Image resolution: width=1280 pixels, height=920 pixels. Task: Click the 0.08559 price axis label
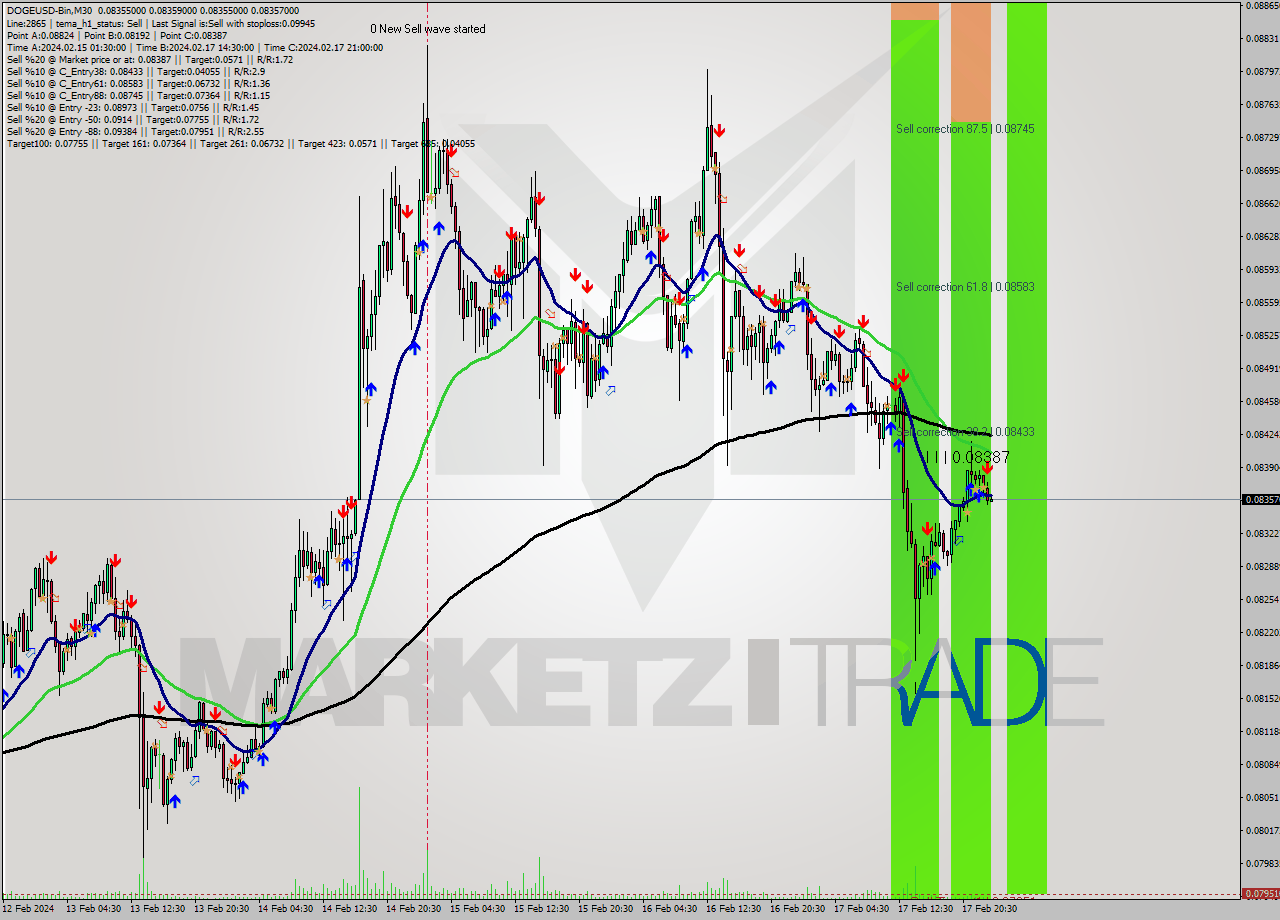click(1262, 302)
